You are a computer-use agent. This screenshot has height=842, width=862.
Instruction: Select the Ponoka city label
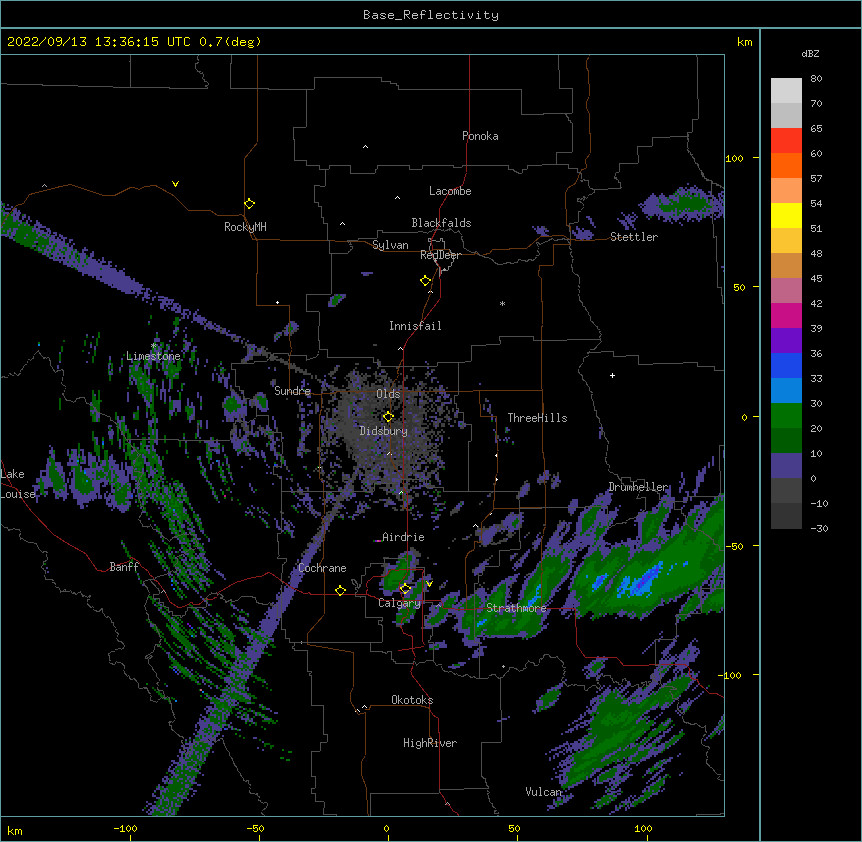click(x=480, y=136)
